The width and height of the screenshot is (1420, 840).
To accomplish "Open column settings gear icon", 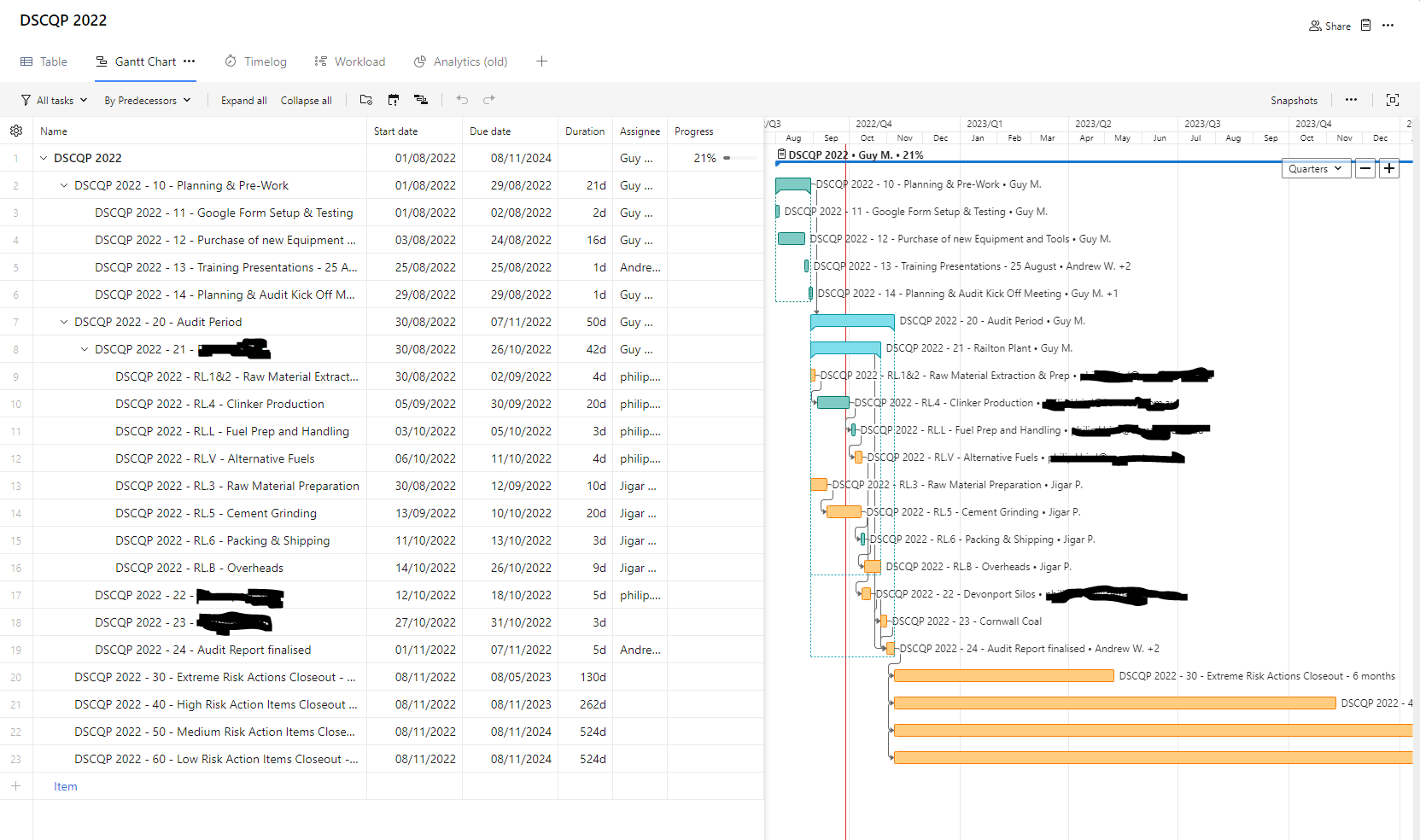I will [16, 131].
